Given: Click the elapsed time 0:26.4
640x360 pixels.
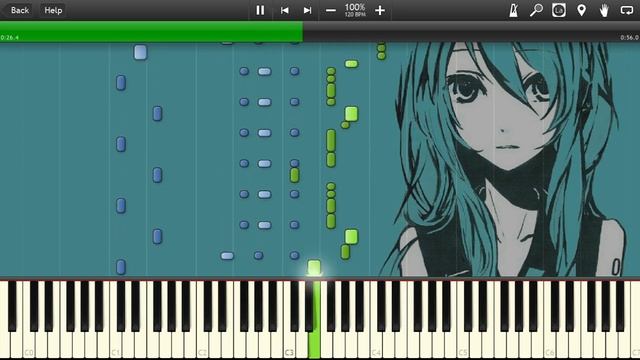Looking at the screenshot, I should (9, 38).
